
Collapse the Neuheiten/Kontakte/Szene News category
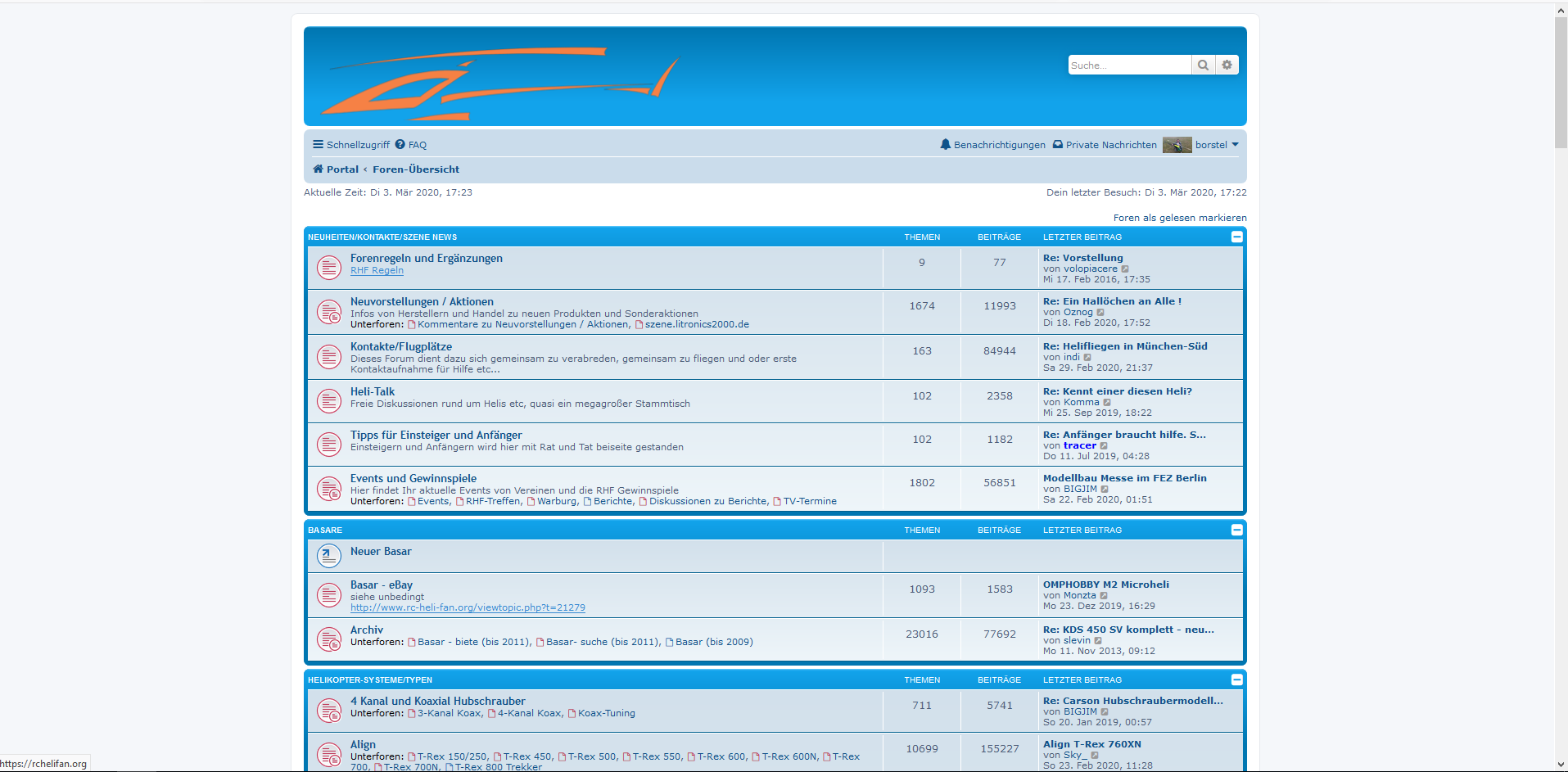pyautogui.click(x=1236, y=237)
